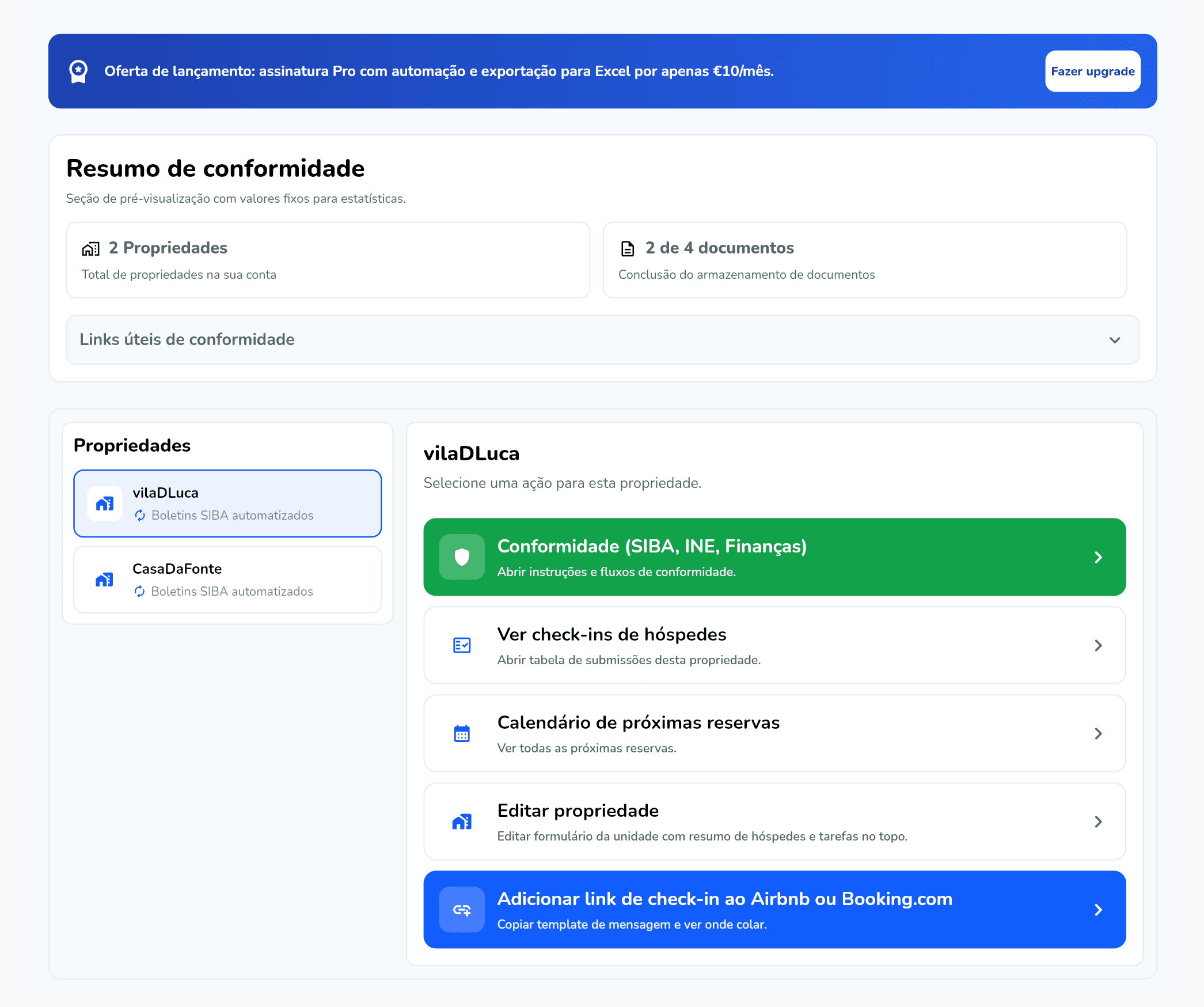Image resolution: width=1204 pixels, height=1007 pixels.
Task: Click the shield icon on Conformidade card
Action: click(x=462, y=557)
